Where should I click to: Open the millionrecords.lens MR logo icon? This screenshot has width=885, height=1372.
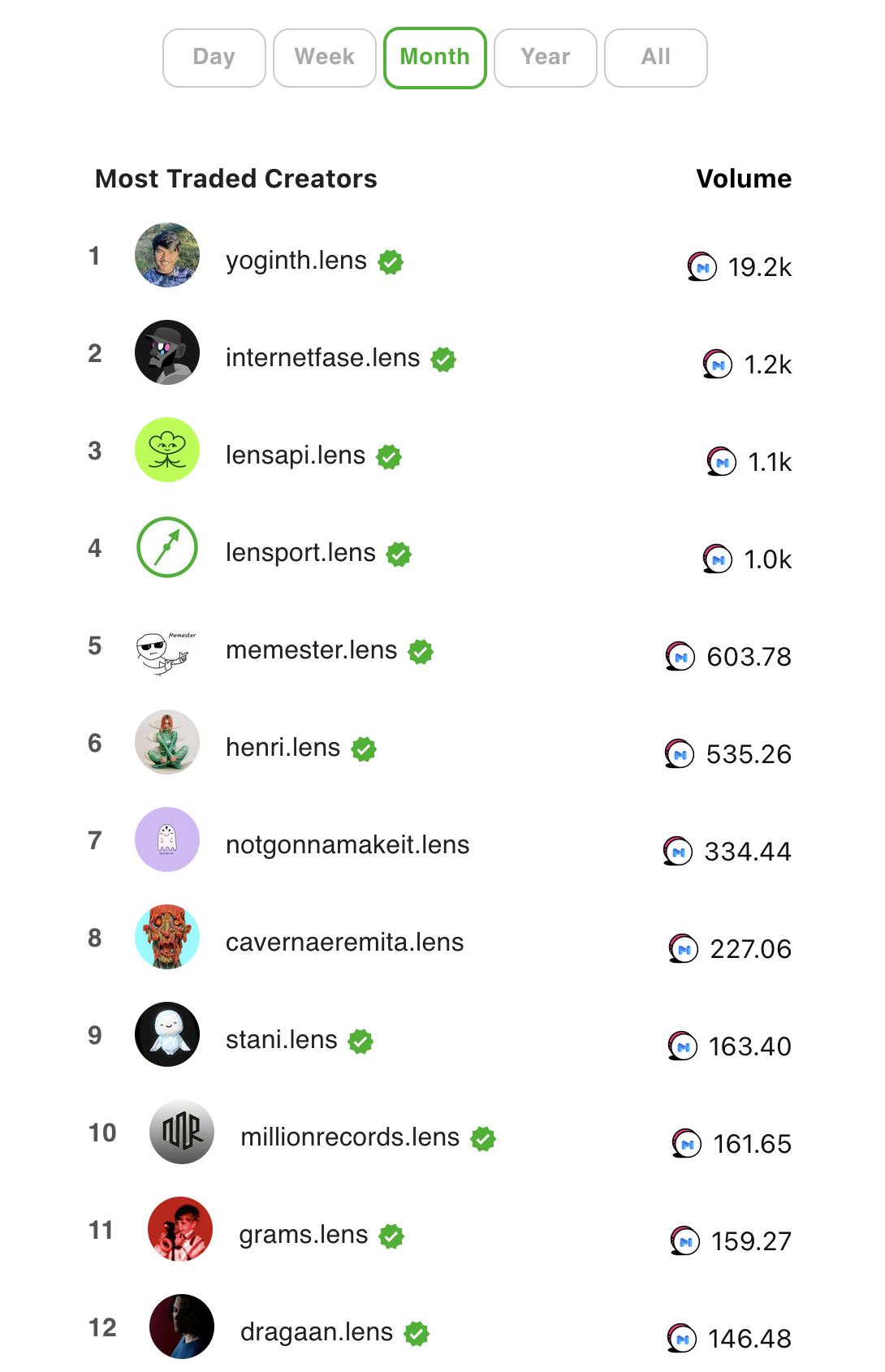(182, 1132)
